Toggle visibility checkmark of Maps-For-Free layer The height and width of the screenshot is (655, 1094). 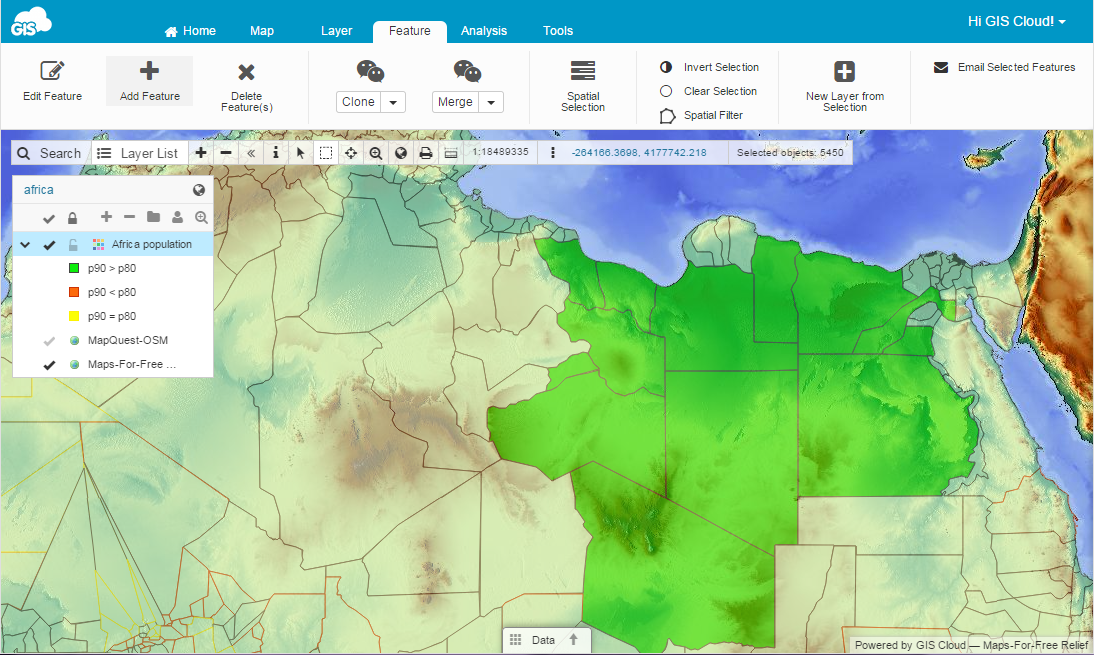48,365
